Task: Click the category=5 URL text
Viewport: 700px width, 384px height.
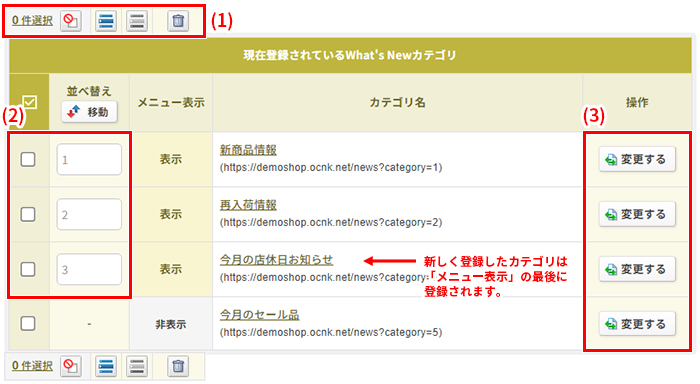Action: click(x=331, y=333)
